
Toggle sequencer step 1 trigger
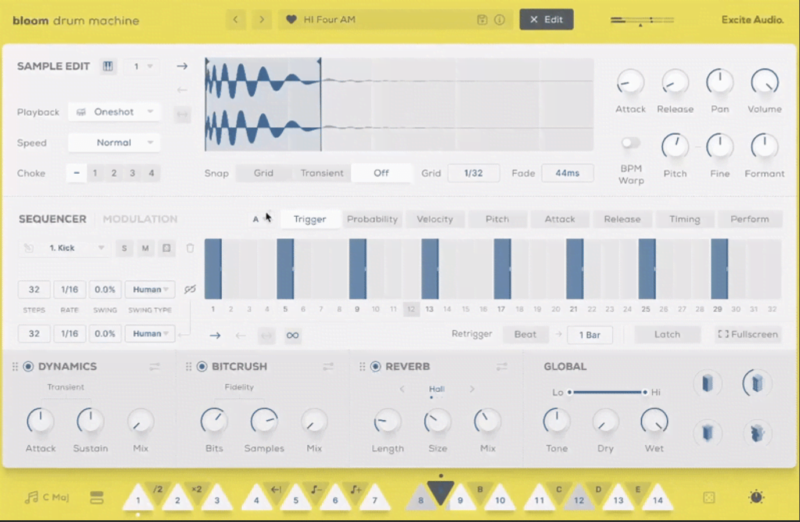click(213, 269)
